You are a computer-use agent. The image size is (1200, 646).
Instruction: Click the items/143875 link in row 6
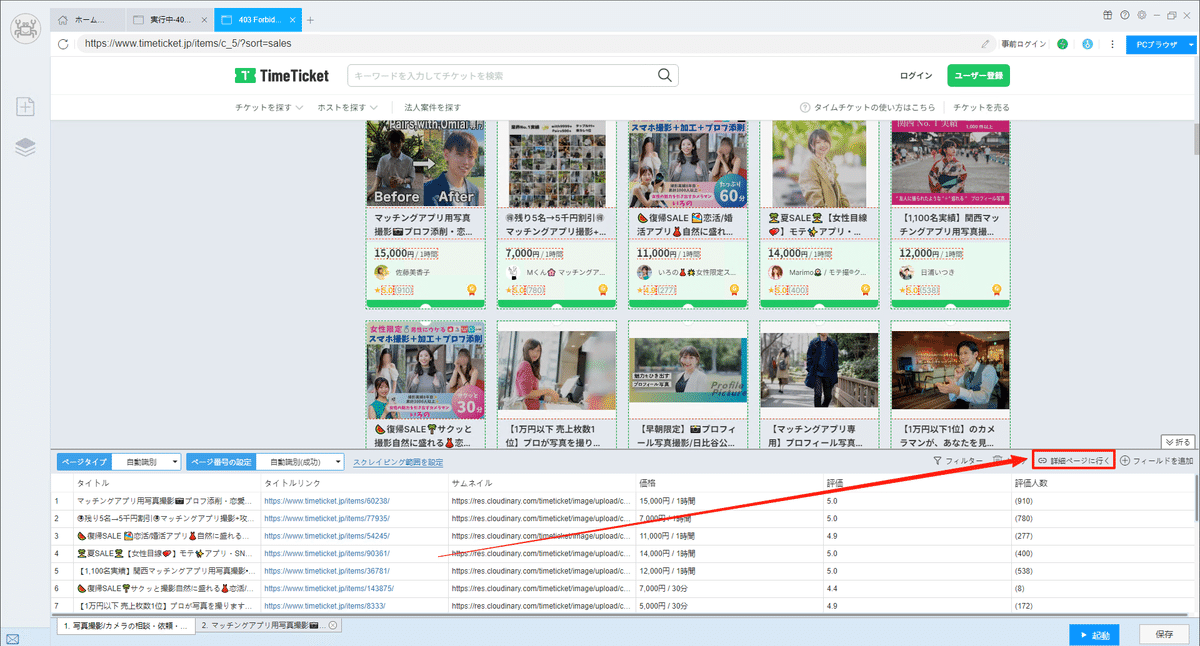click(328, 588)
